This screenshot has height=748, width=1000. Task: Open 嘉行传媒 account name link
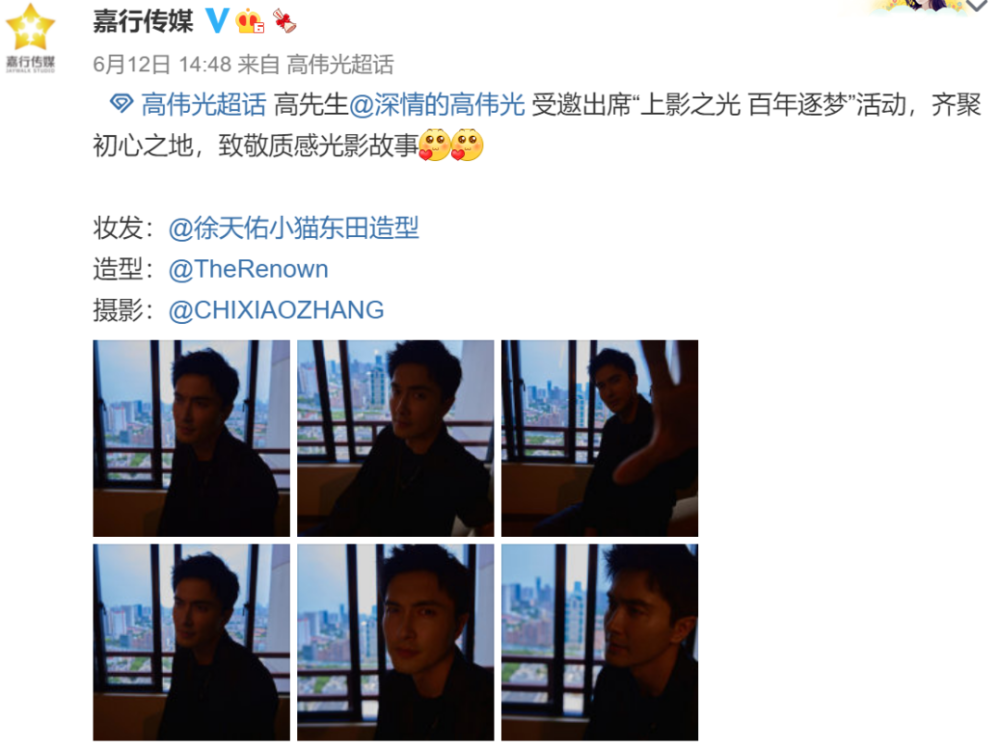point(143,21)
